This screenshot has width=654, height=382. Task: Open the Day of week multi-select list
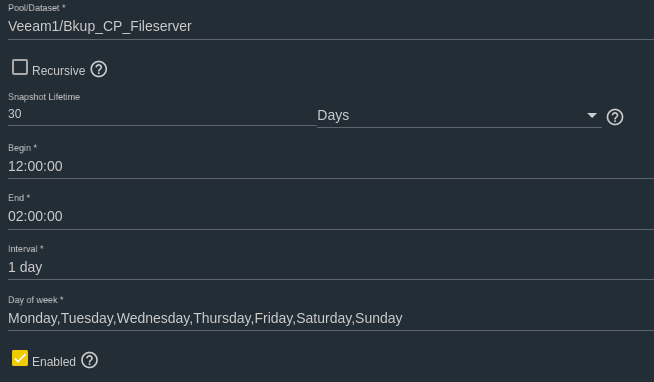click(x=331, y=318)
